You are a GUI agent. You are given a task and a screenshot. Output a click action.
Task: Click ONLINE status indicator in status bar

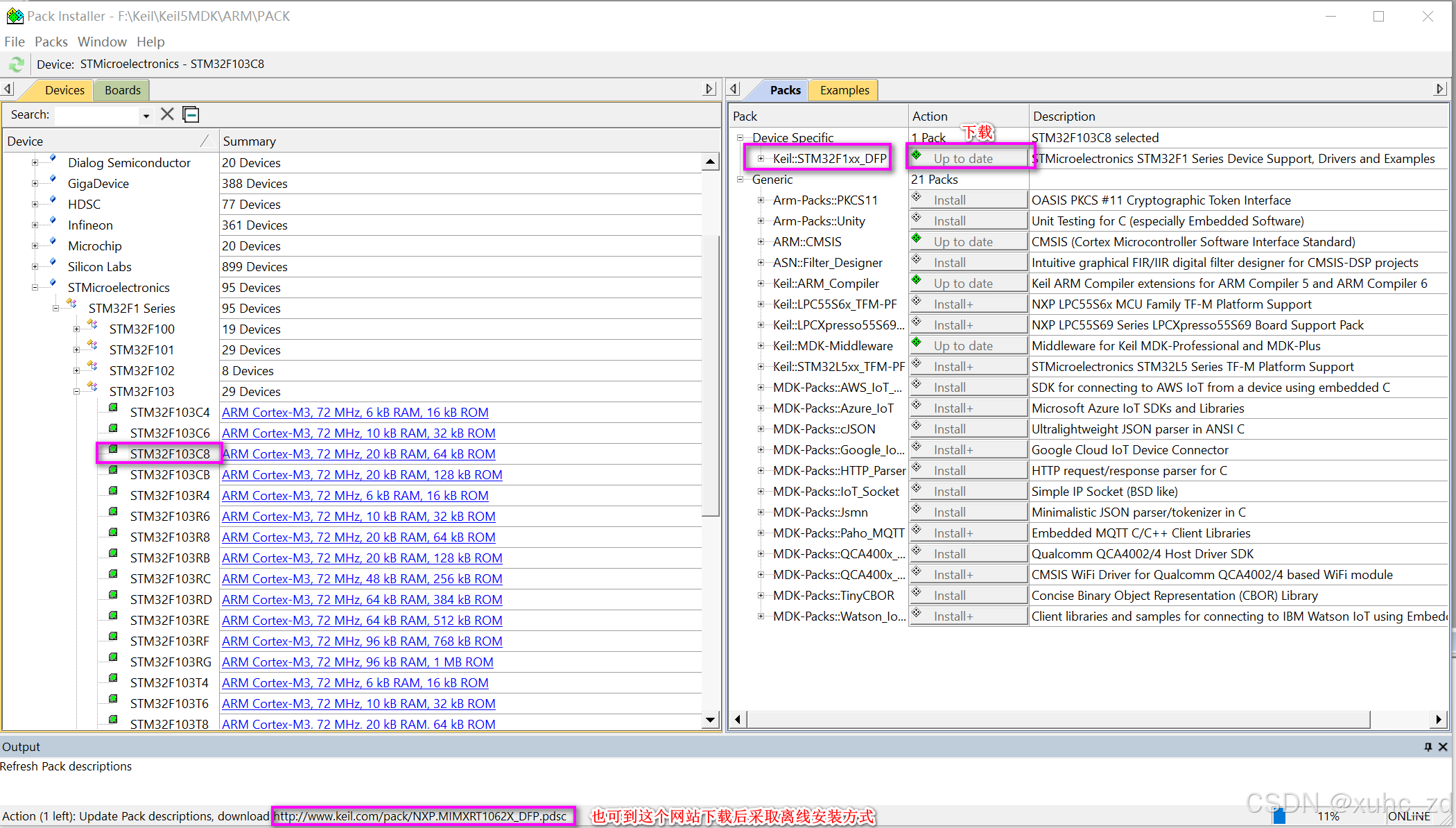[1409, 816]
